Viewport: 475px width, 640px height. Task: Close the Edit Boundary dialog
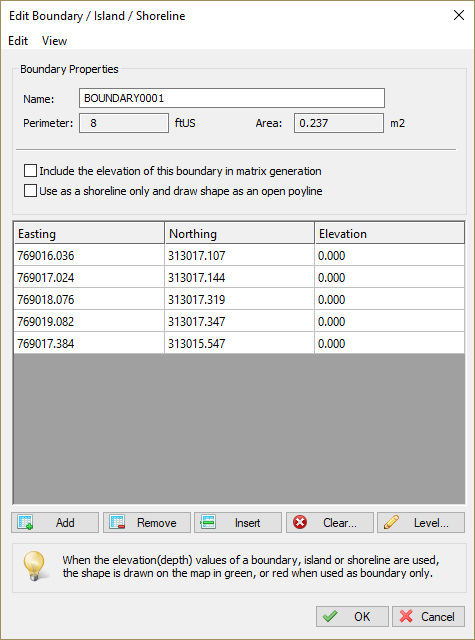[x=459, y=16]
